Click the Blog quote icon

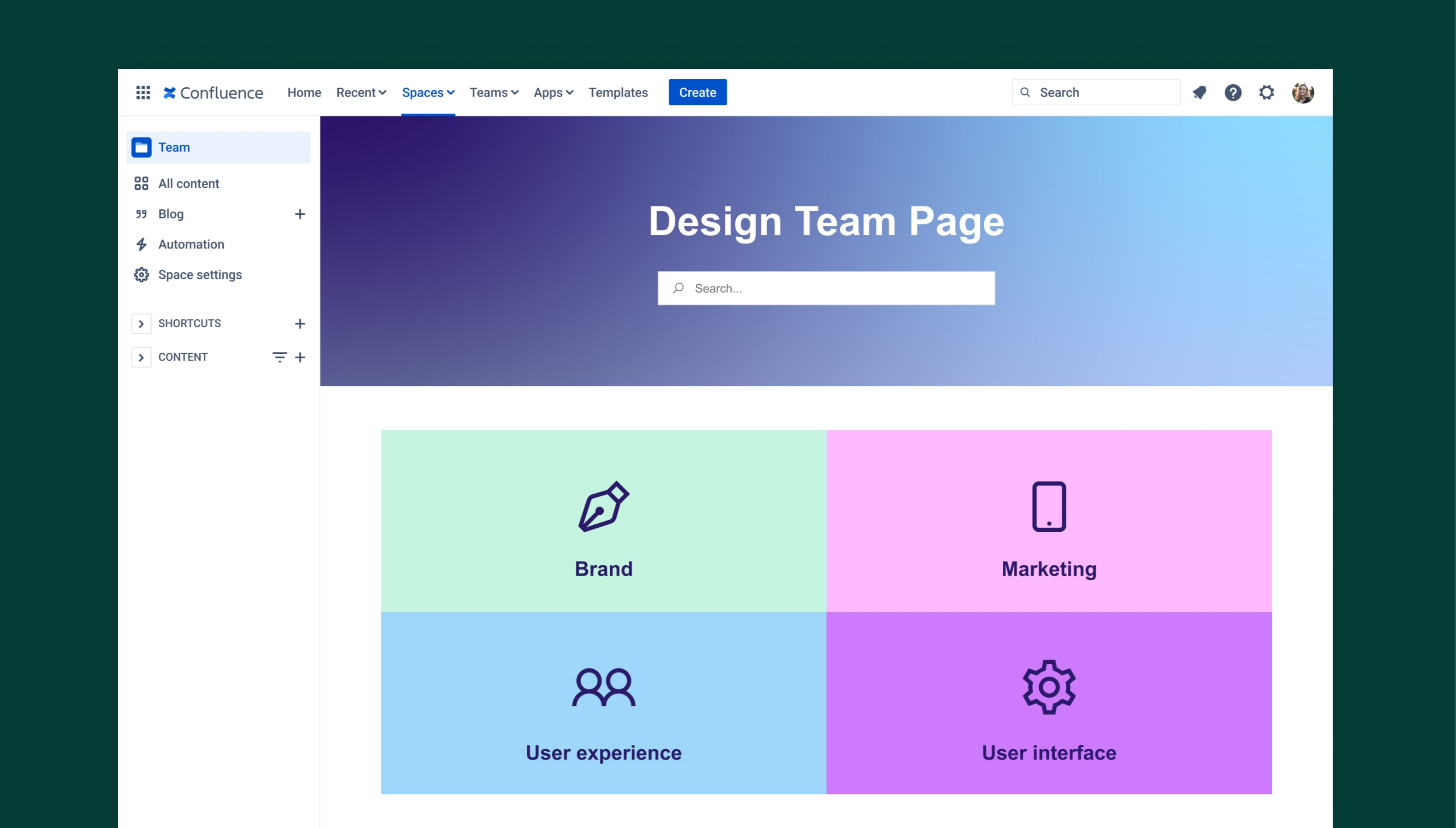point(141,214)
